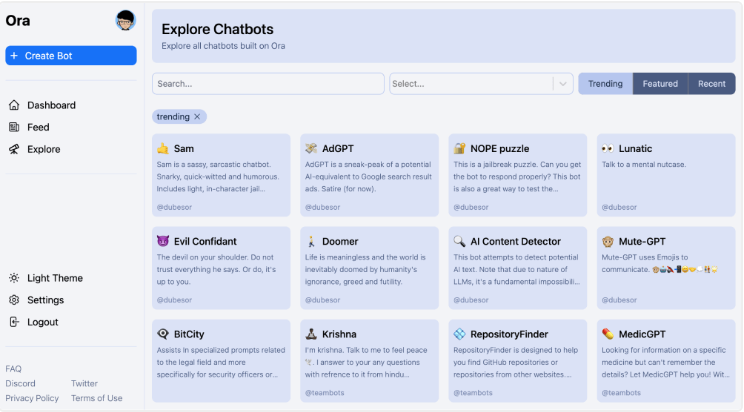The image size is (744, 412).
Task: Remove the trending filter tag
Action: pos(197,117)
